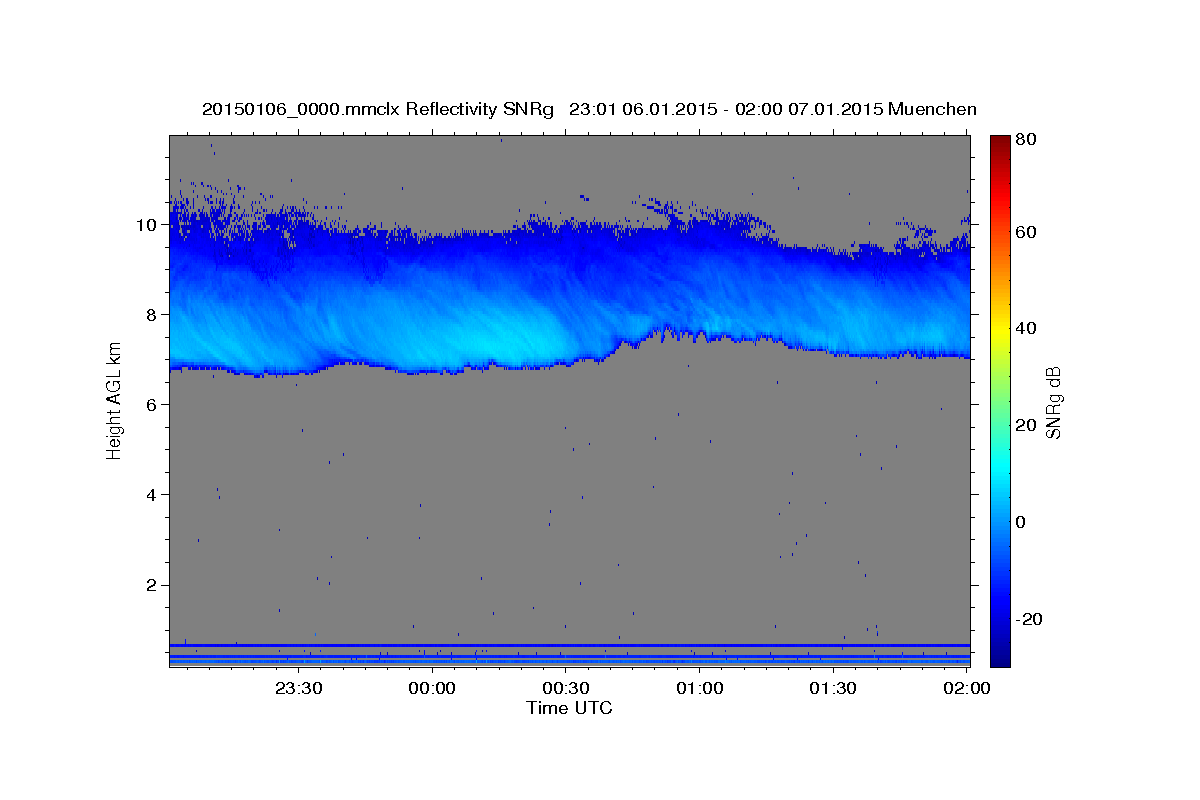The height and width of the screenshot is (800, 1200).
Task: Click the plot title text
Action: point(589,109)
